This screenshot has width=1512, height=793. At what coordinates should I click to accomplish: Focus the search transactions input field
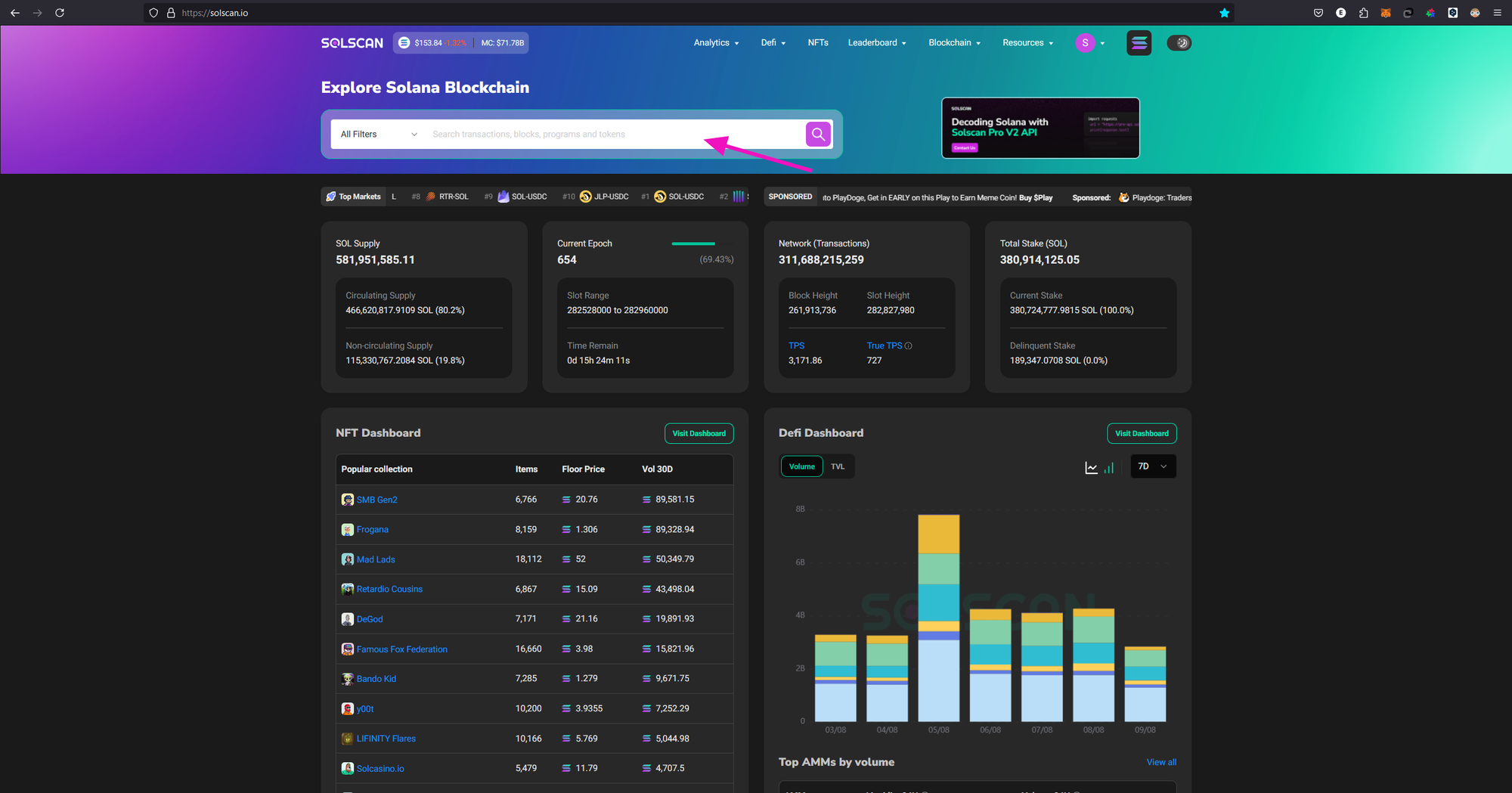(614, 135)
